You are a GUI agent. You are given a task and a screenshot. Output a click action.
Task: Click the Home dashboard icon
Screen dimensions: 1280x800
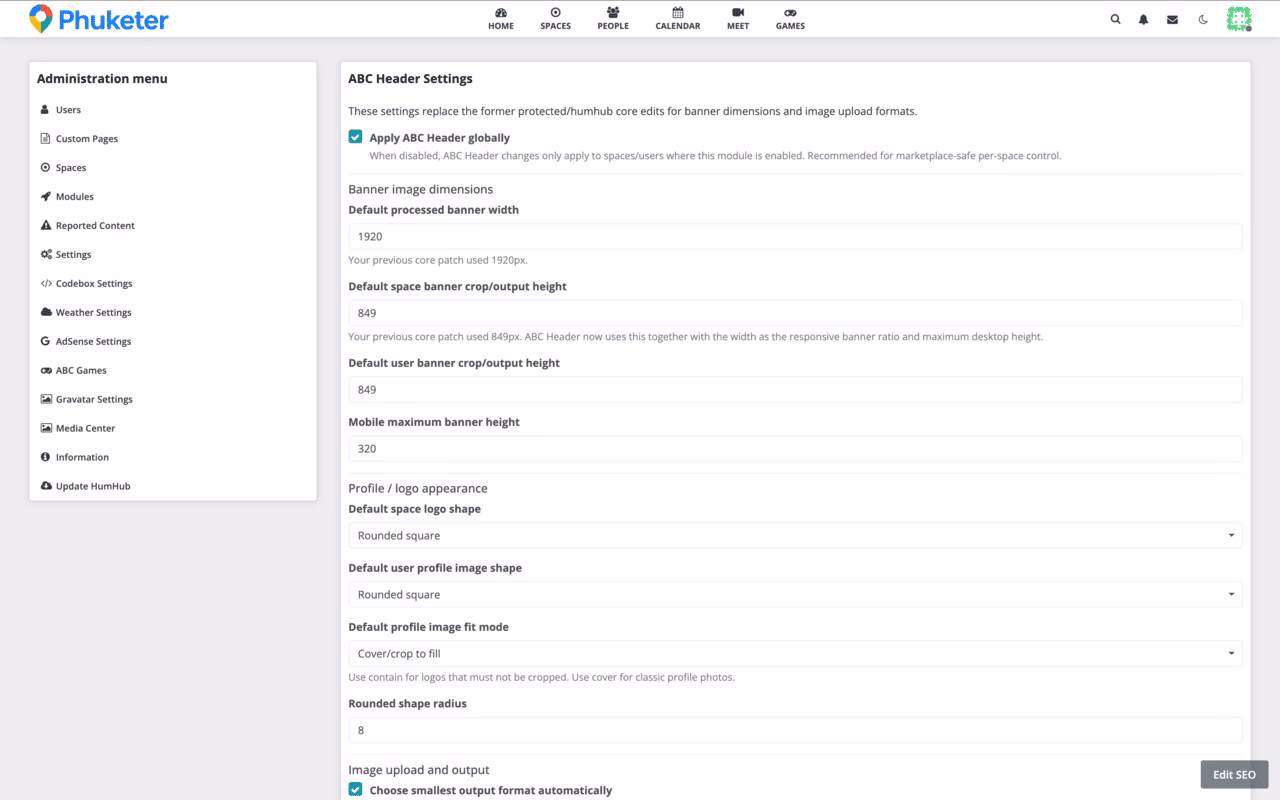pyautogui.click(x=501, y=13)
